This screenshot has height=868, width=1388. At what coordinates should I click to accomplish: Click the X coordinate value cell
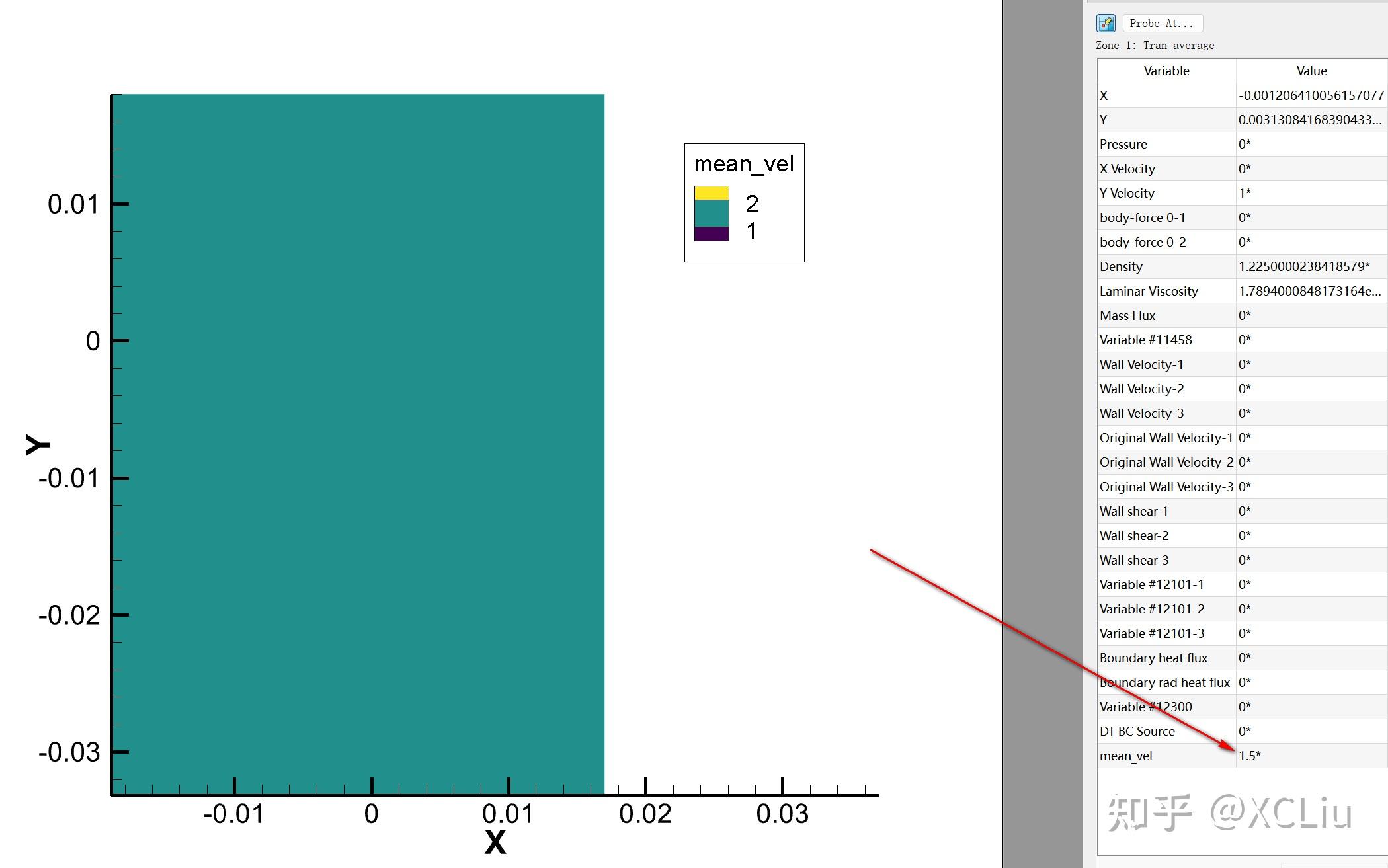coord(1311,95)
